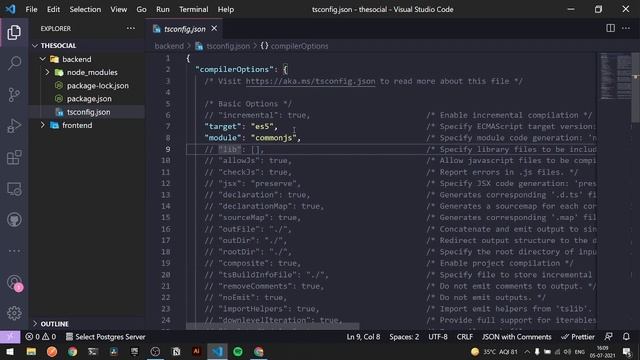This screenshot has height=360, width=640.
Task: Place cursor on "module": "commonjs" line
Action: (x=252, y=138)
